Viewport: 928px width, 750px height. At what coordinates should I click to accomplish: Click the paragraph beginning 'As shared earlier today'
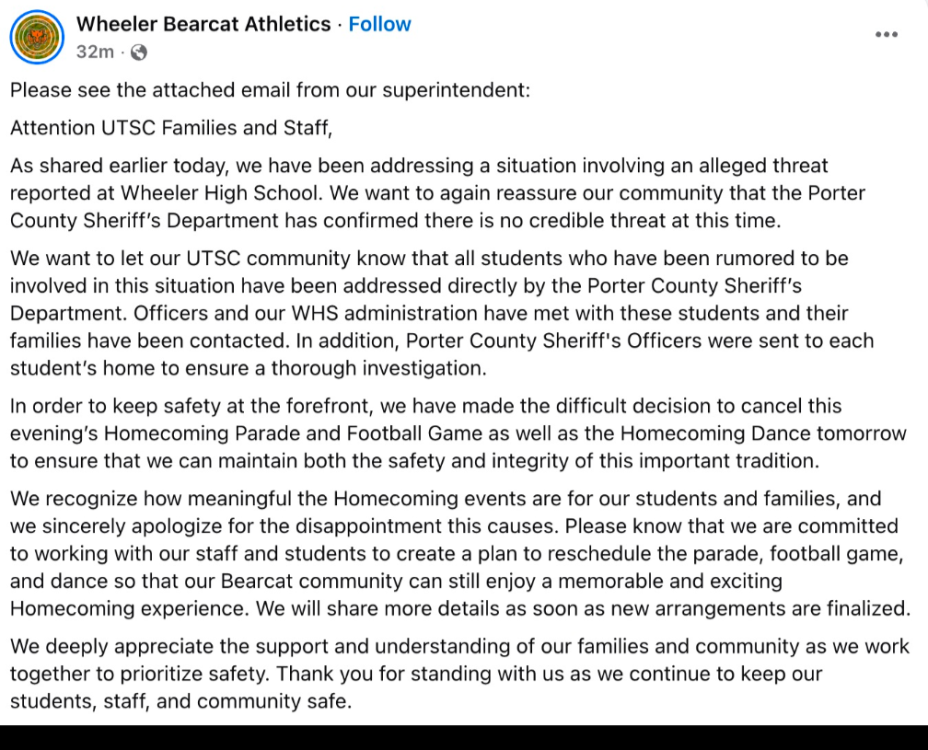pos(438,193)
